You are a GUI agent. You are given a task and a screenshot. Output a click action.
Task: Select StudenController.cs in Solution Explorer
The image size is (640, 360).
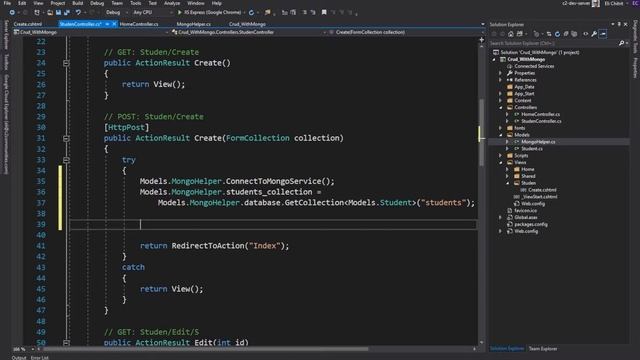[541, 121]
